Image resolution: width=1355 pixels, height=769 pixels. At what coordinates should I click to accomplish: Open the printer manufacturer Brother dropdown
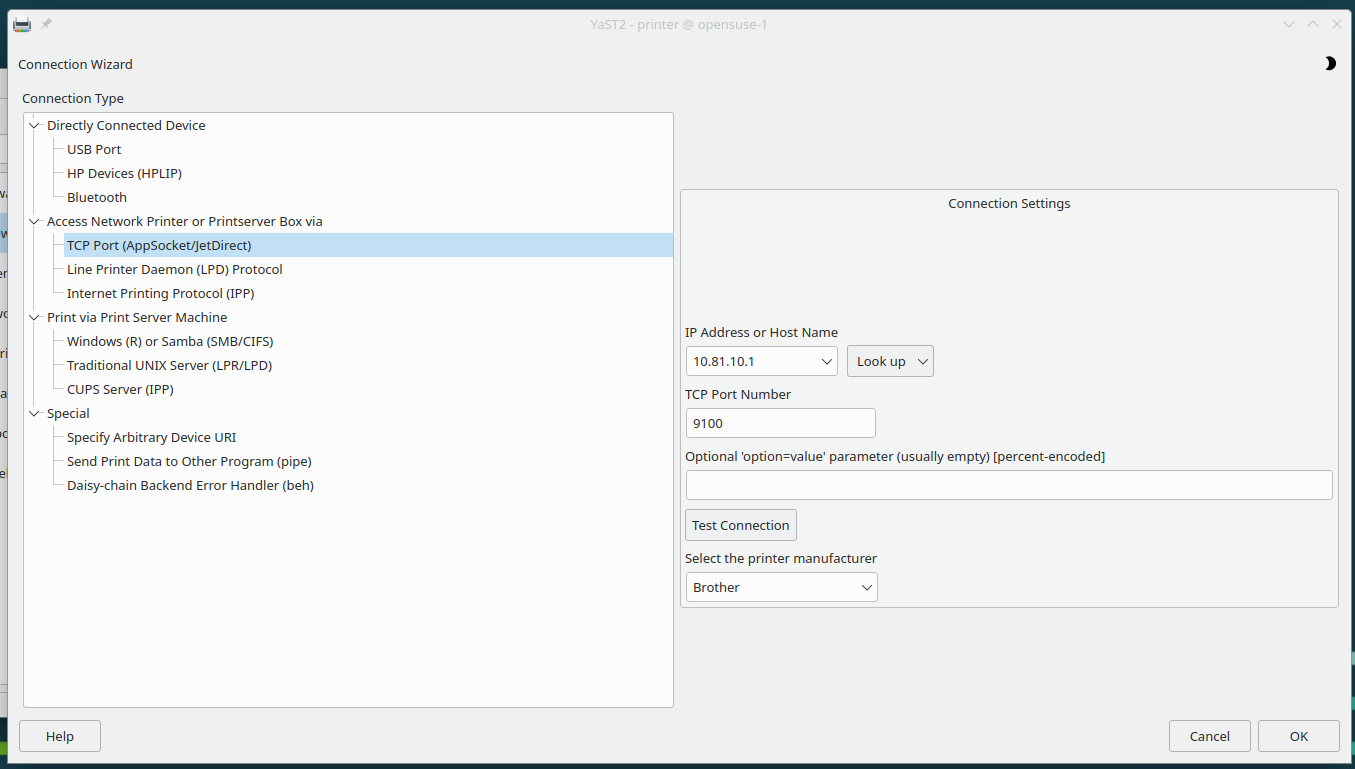[x=781, y=587]
